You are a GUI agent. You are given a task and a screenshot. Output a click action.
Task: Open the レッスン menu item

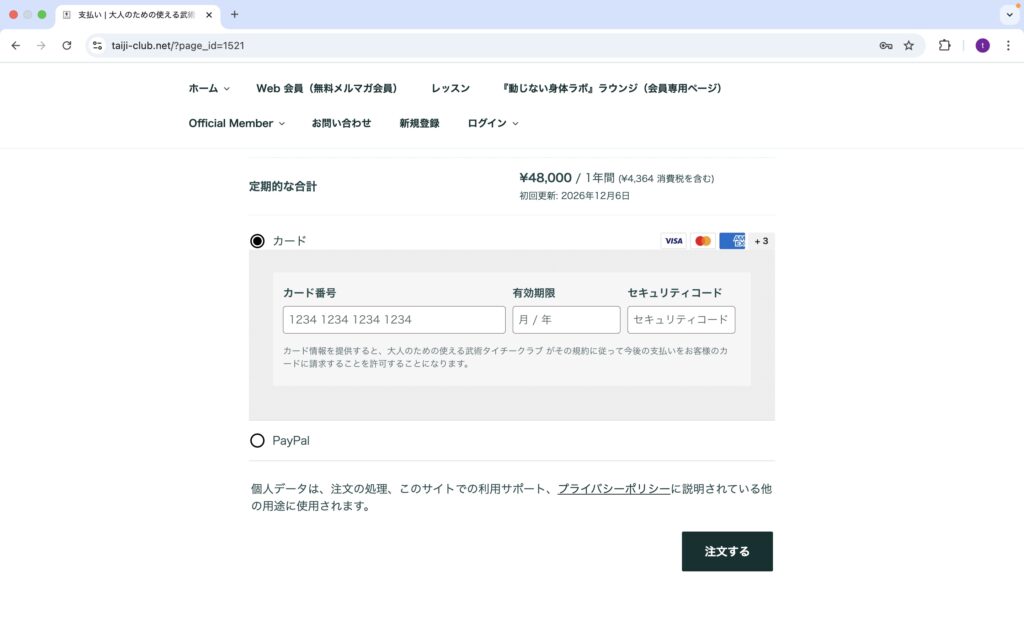(450, 88)
